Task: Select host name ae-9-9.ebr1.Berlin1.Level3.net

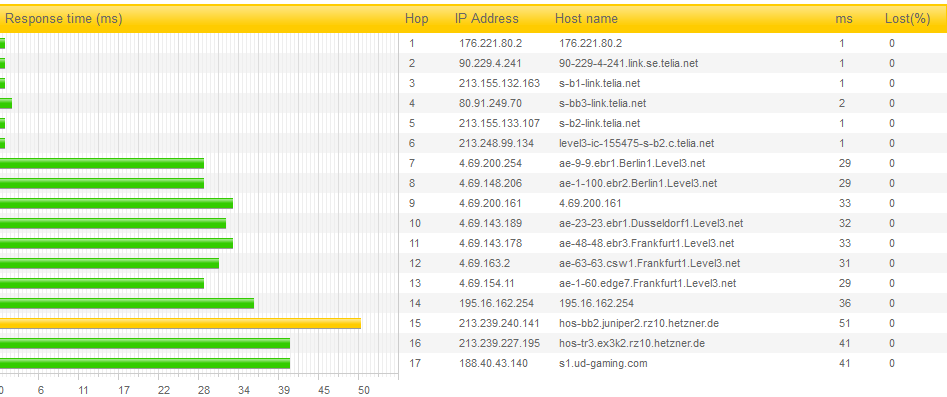Action: coord(632,163)
